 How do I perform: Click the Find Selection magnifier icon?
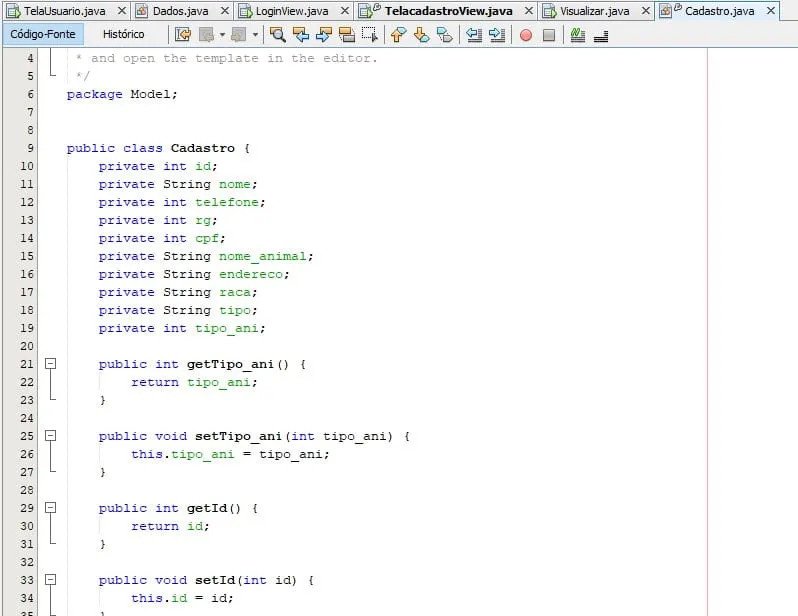(x=277, y=35)
